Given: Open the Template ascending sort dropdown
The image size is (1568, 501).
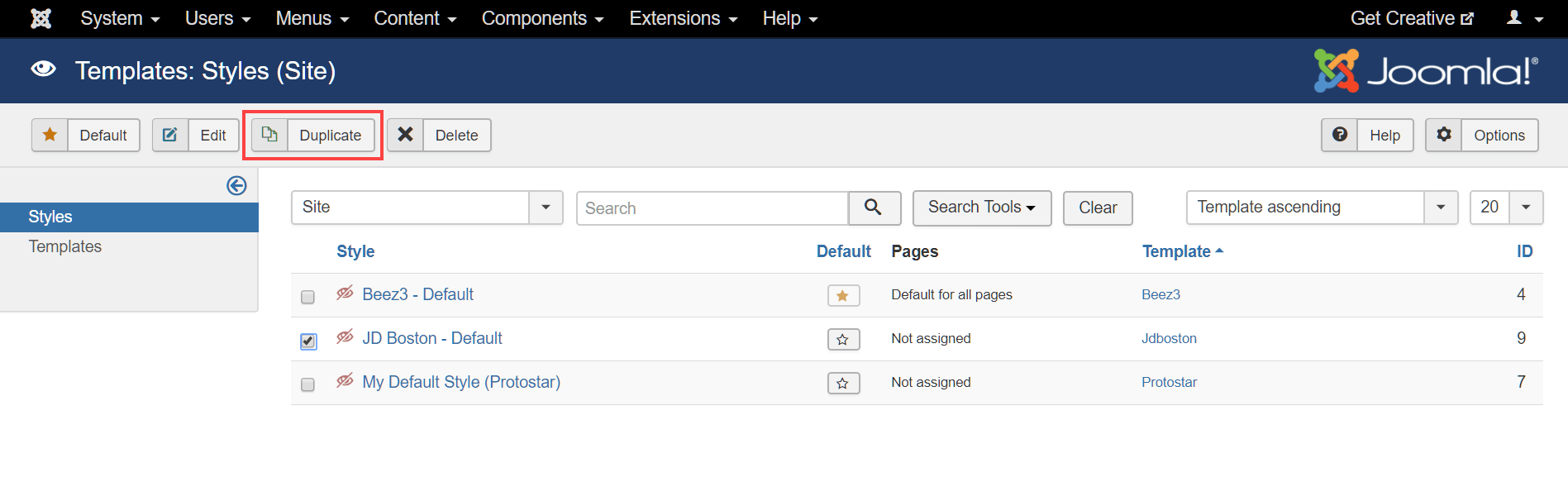Looking at the screenshot, I should pyautogui.click(x=1322, y=208).
